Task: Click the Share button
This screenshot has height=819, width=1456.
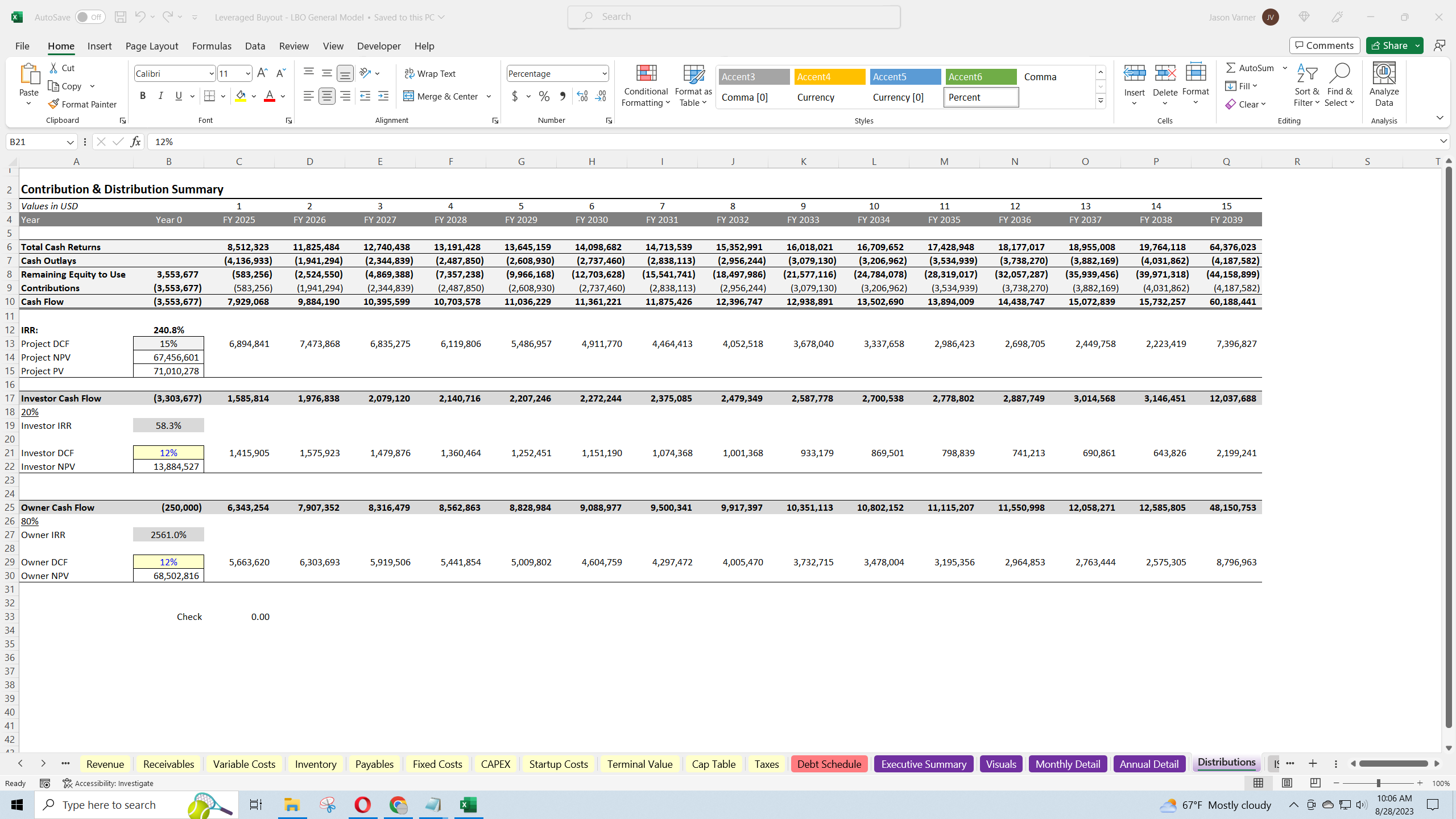Action: click(x=1389, y=45)
